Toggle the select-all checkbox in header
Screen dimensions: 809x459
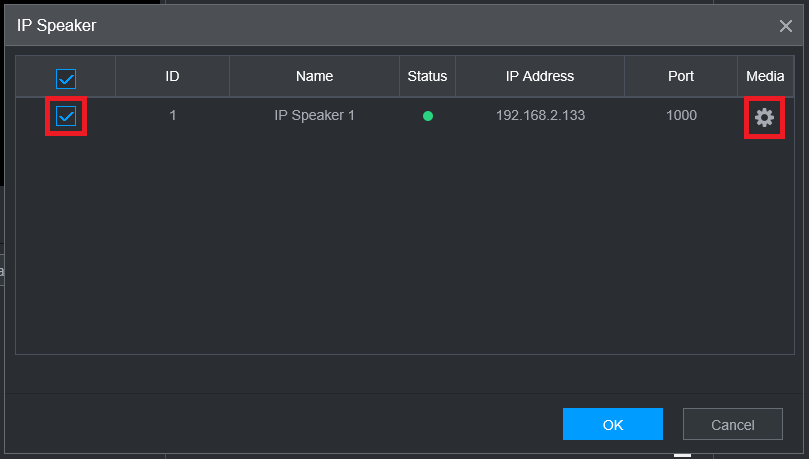[66, 78]
